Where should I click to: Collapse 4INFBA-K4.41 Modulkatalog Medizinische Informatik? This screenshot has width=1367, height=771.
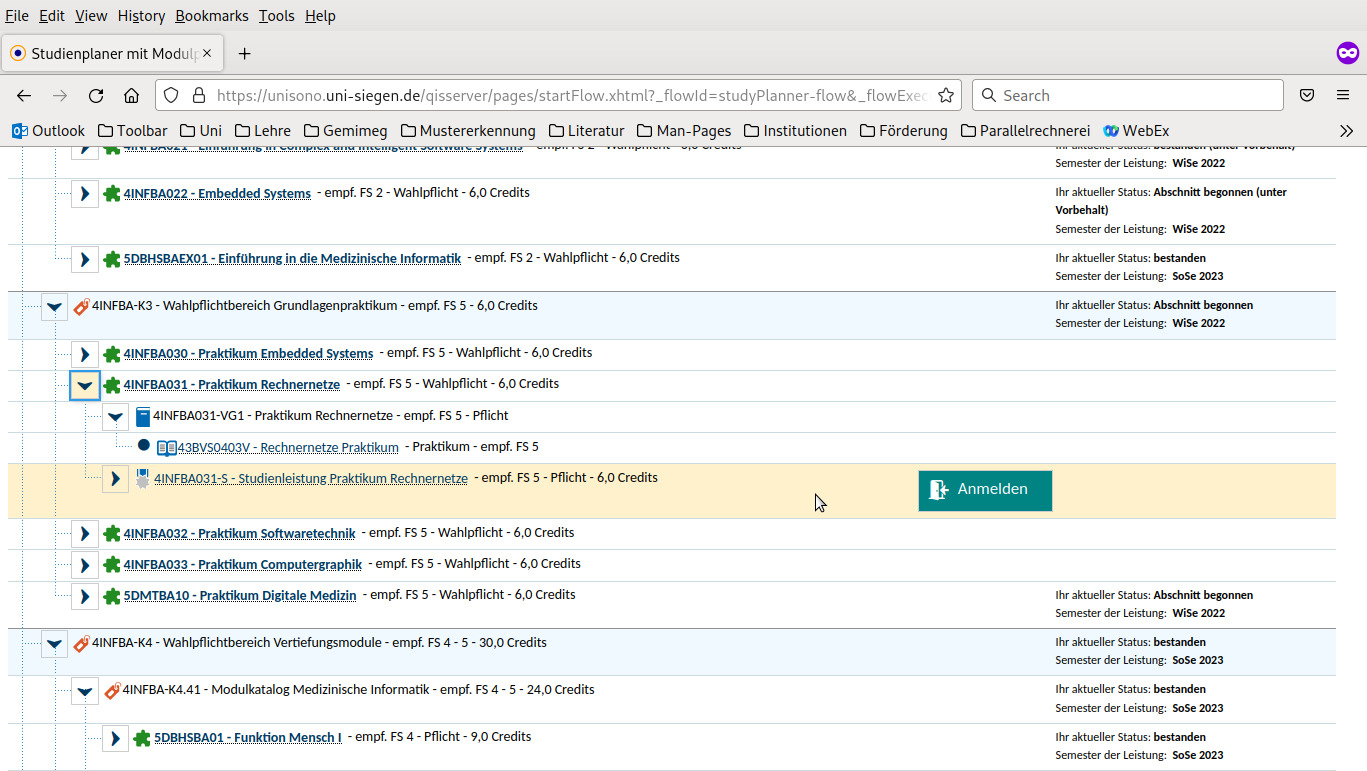pyautogui.click(x=85, y=691)
